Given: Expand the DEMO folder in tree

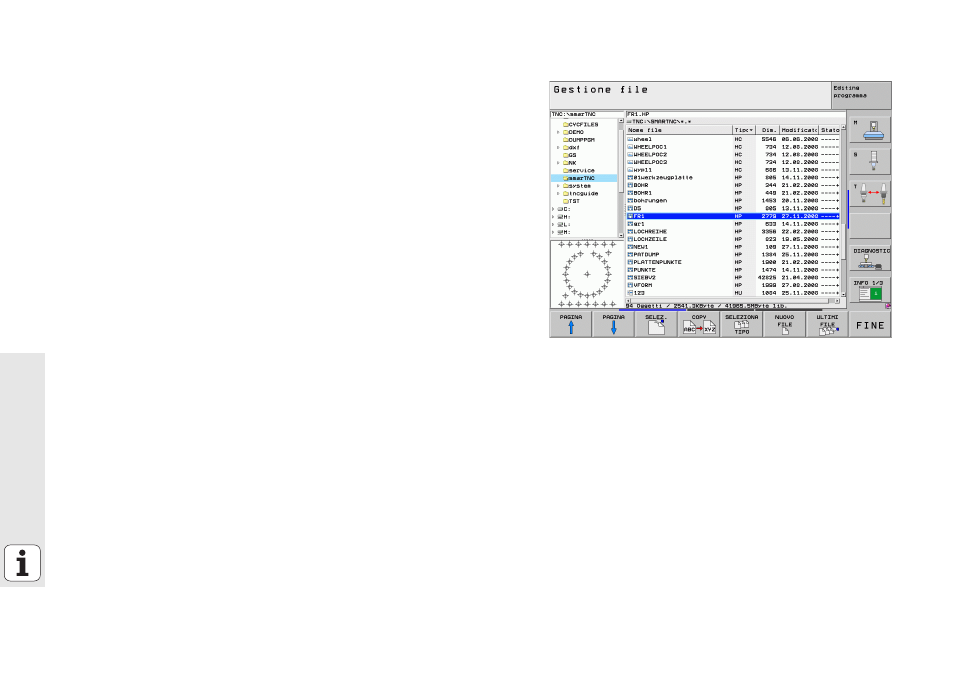Looking at the screenshot, I should click(x=558, y=131).
